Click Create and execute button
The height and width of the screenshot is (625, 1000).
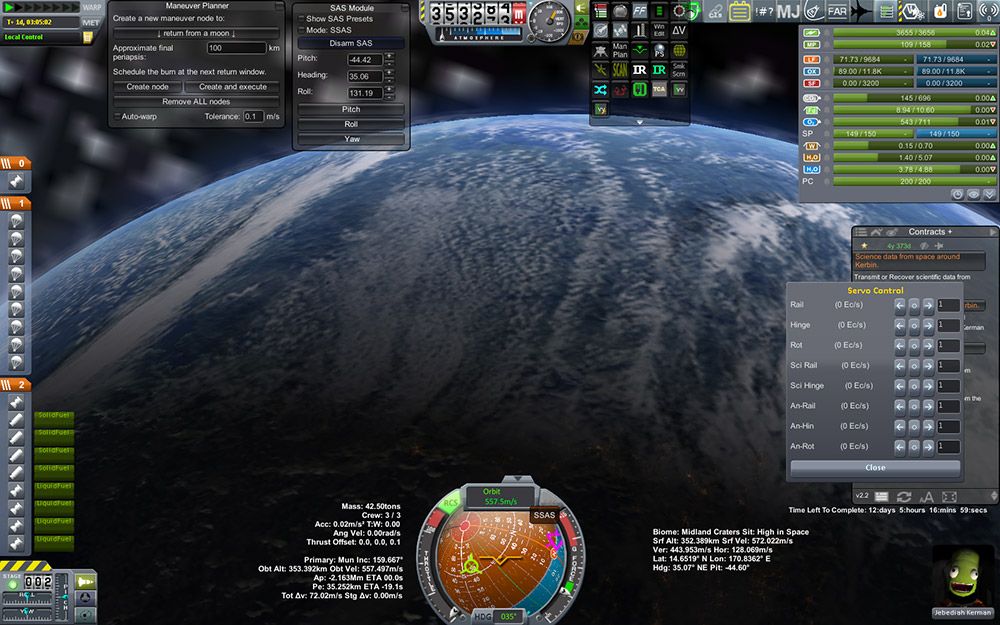[x=233, y=87]
